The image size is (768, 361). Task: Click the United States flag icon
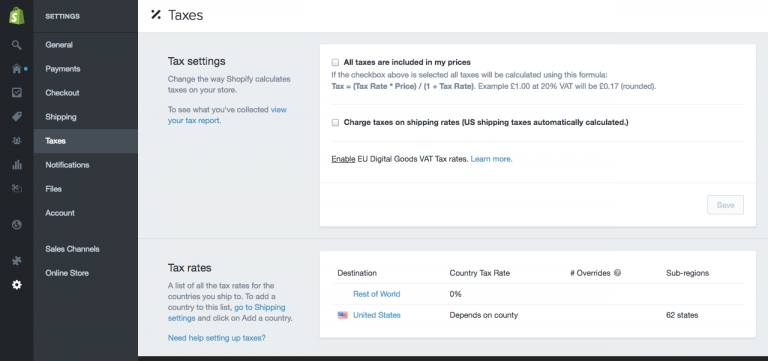coord(342,315)
